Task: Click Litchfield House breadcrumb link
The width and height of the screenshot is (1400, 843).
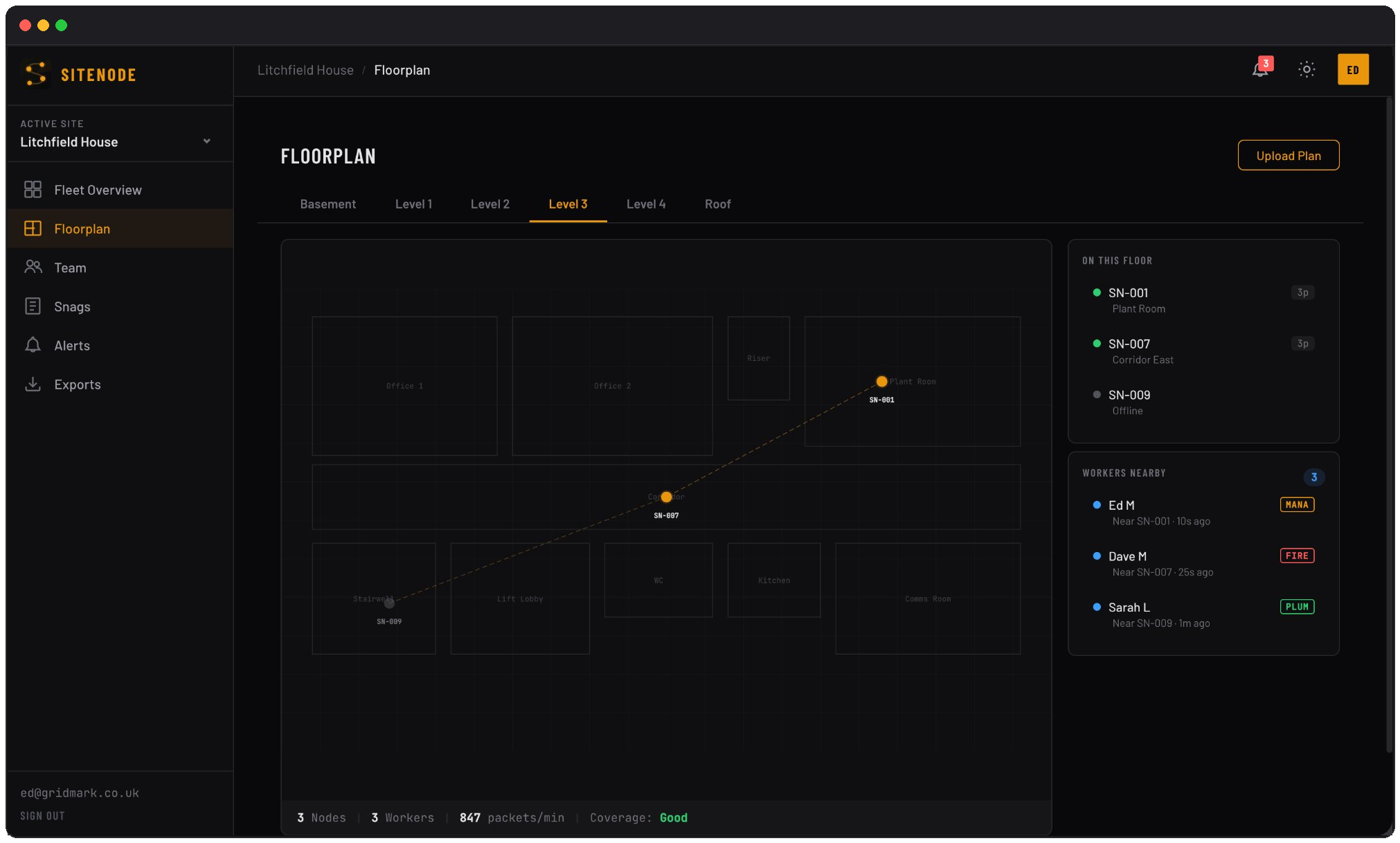Action: pos(305,70)
